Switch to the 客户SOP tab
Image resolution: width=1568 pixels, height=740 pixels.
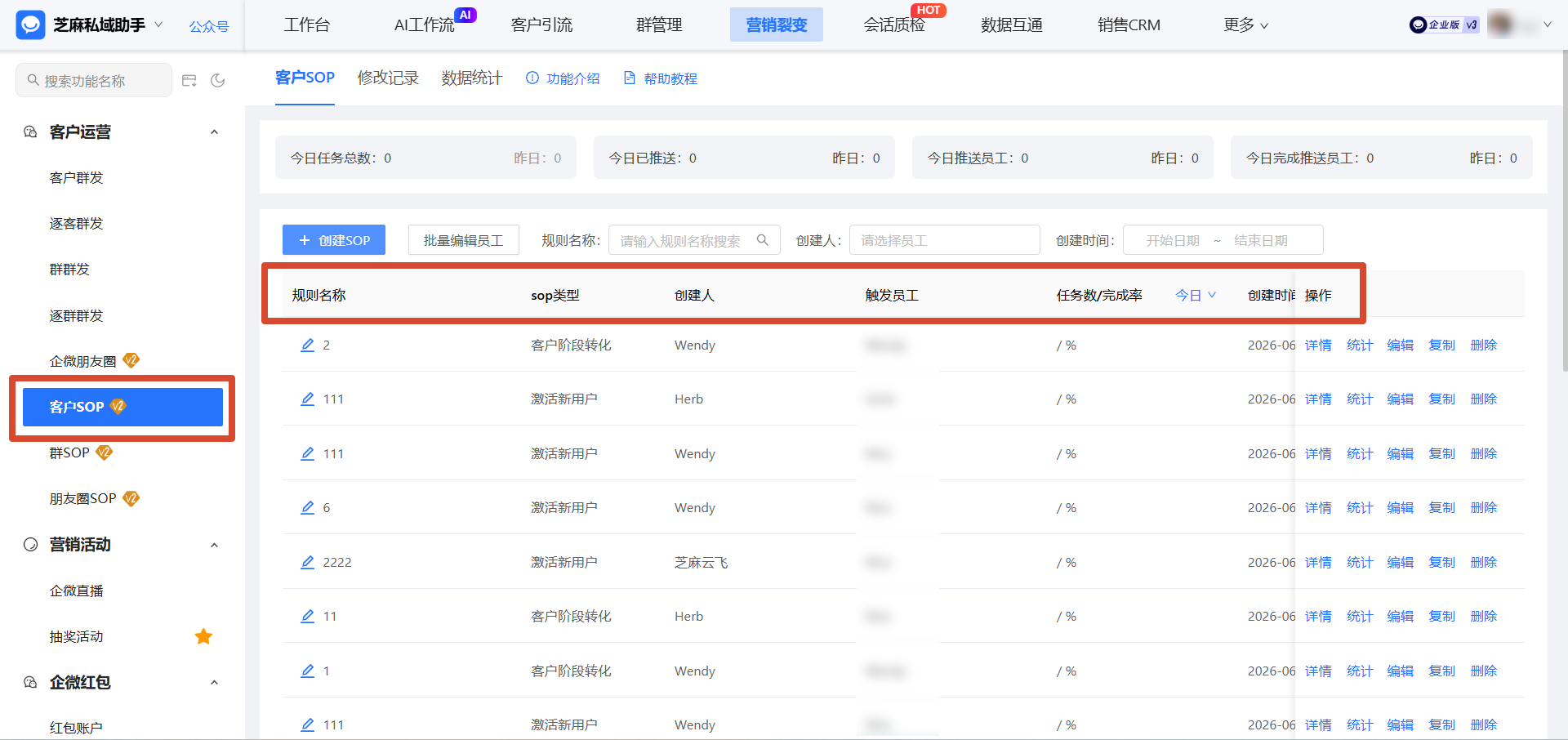tap(305, 78)
